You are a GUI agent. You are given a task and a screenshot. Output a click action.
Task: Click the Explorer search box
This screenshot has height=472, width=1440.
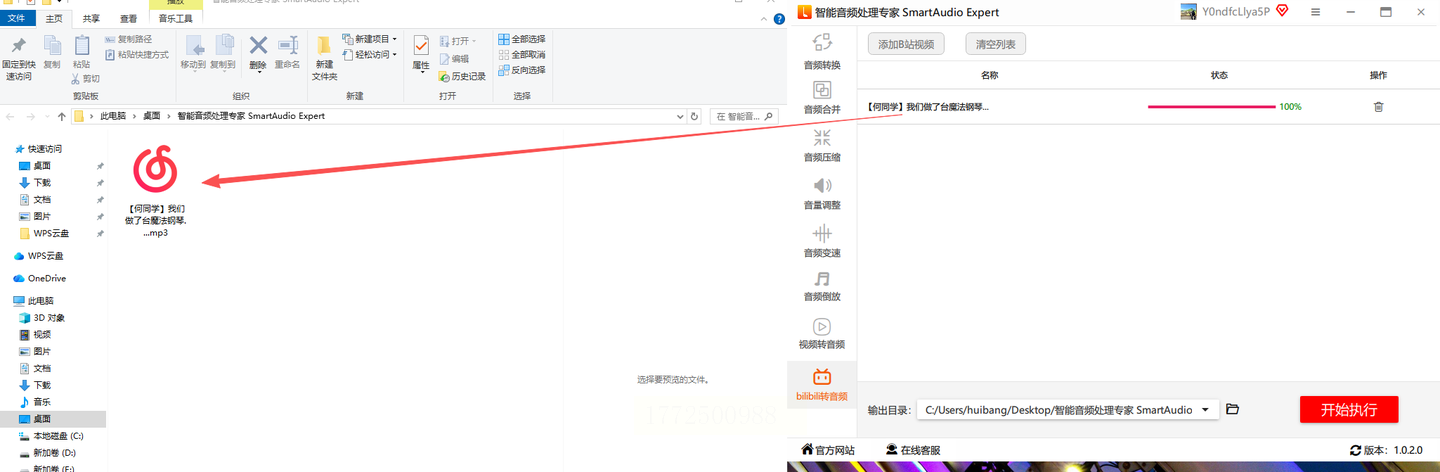tap(744, 116)
